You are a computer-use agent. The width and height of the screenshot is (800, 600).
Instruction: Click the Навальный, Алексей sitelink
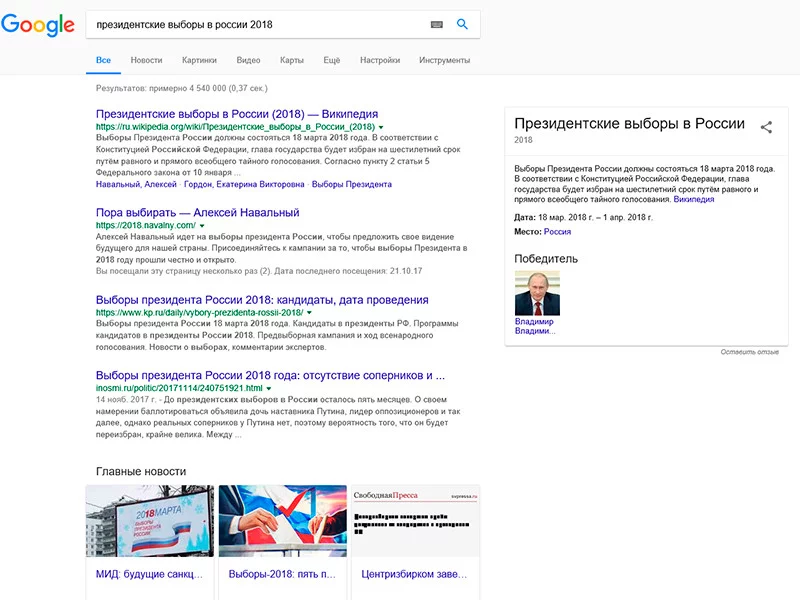pos(136,184)
